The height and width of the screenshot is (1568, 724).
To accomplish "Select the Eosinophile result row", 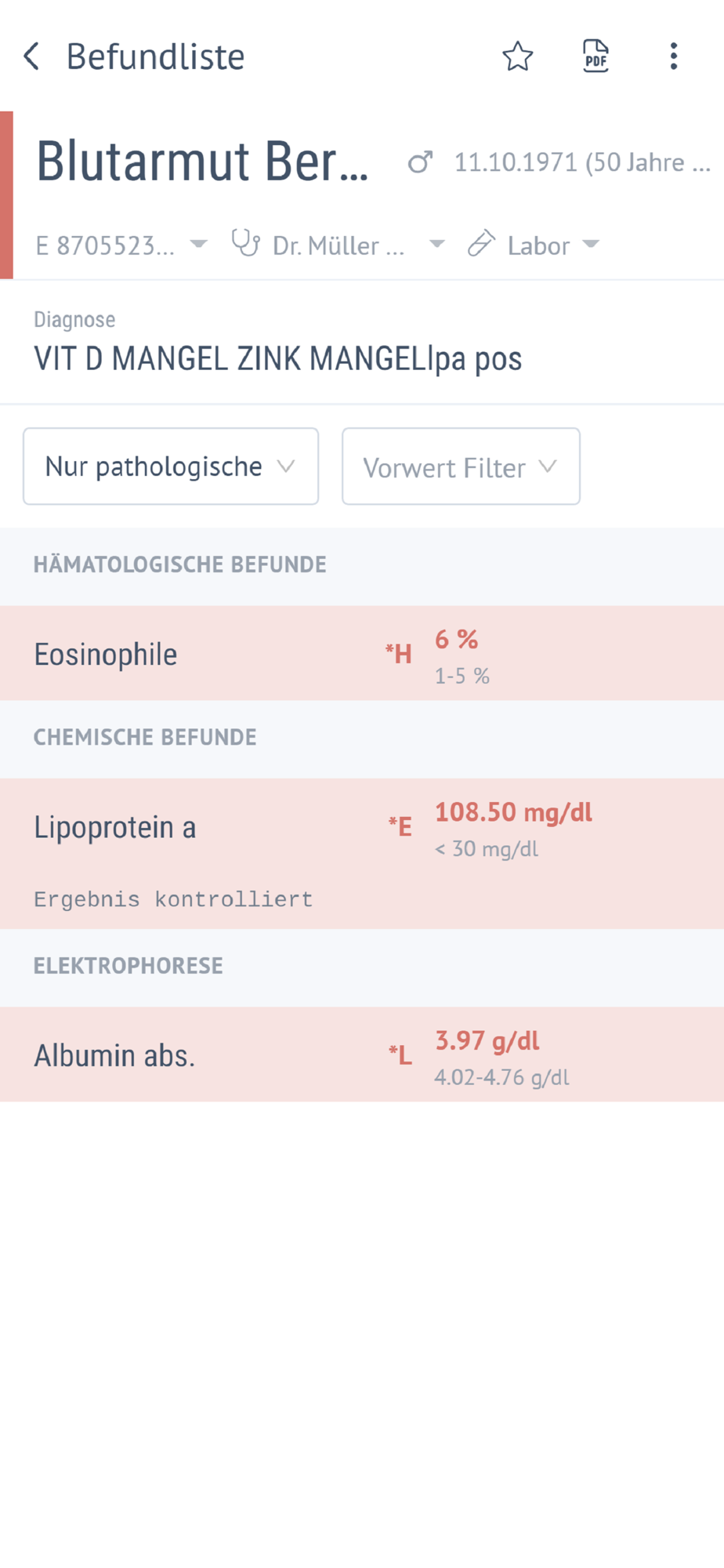I will coord(362,654).
